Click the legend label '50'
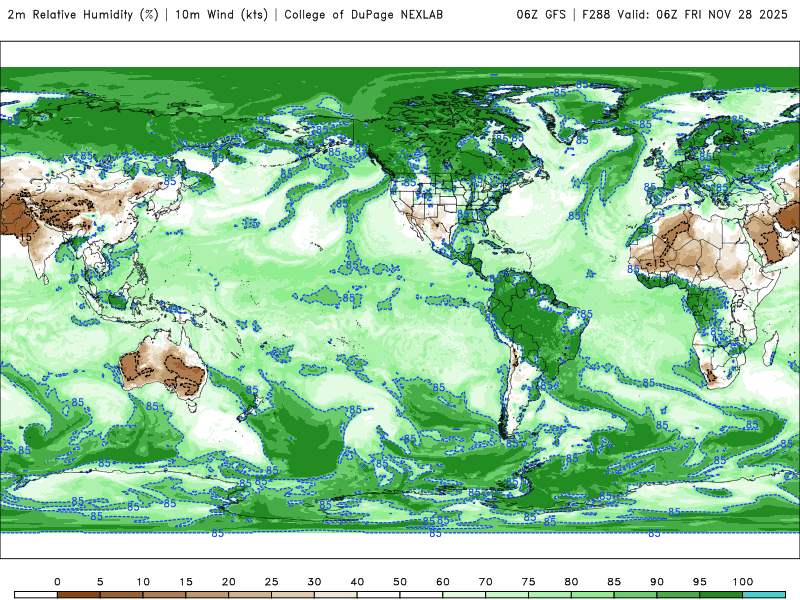 [x=400, y=582]
